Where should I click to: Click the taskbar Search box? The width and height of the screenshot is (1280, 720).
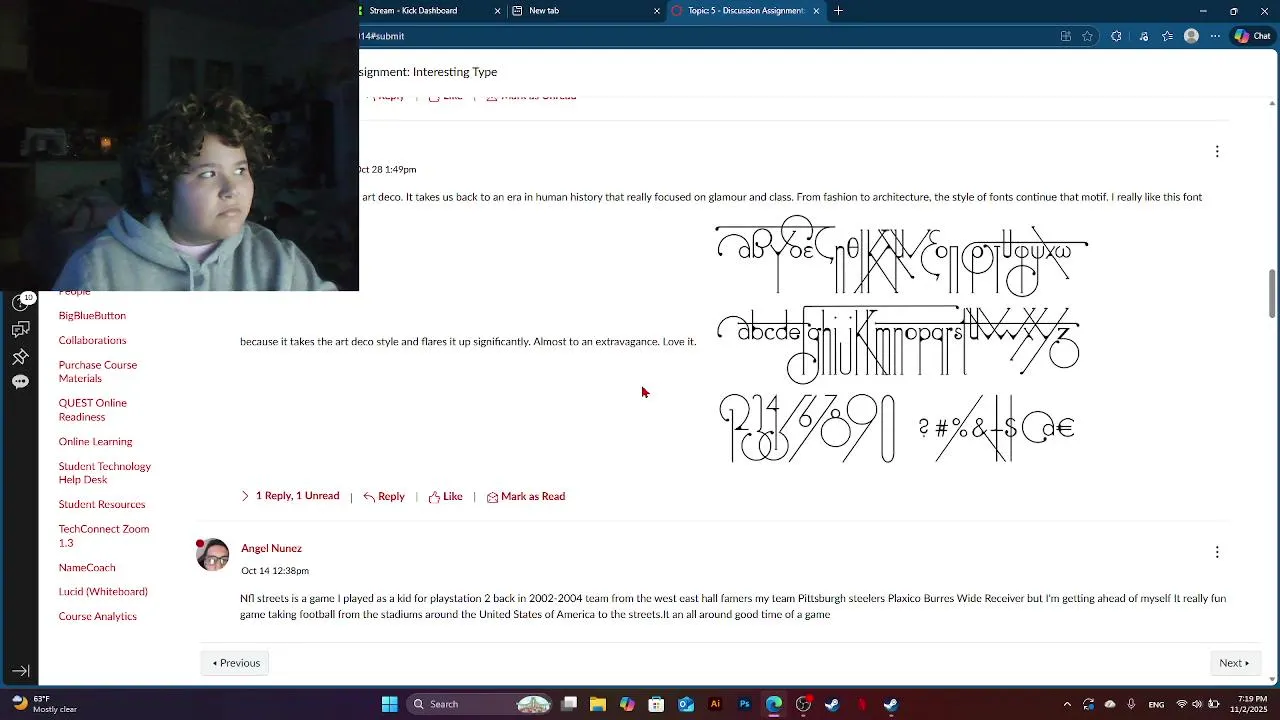click(481, 704)
